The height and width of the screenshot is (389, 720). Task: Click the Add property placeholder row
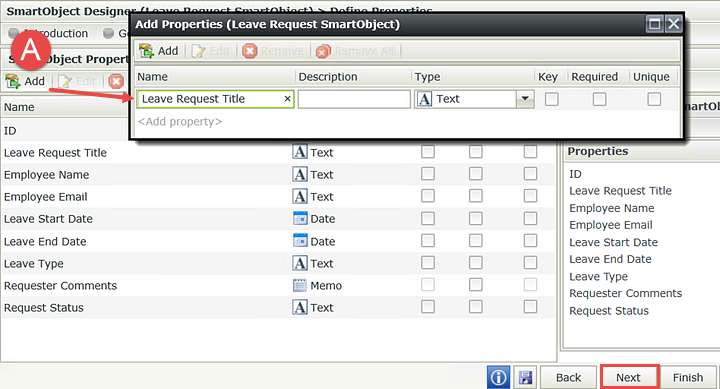180,121
